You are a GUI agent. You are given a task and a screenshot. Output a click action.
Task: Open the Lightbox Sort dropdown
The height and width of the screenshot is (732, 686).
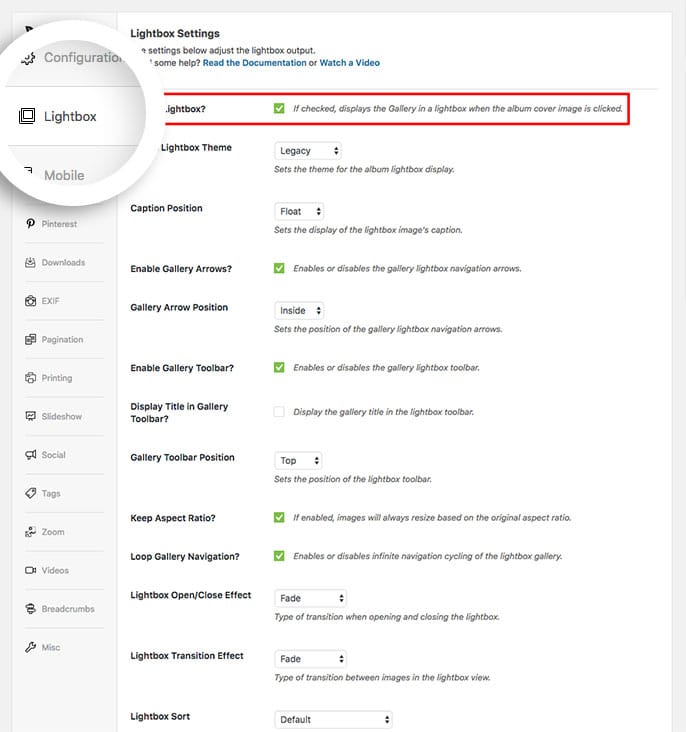(x=333, y=719)
